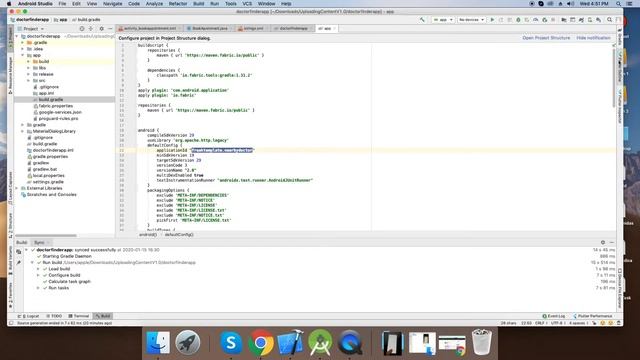This screenshot has width=640, height=360.
Task: Expand the Run tasks step in Build output
Action: 38,288
